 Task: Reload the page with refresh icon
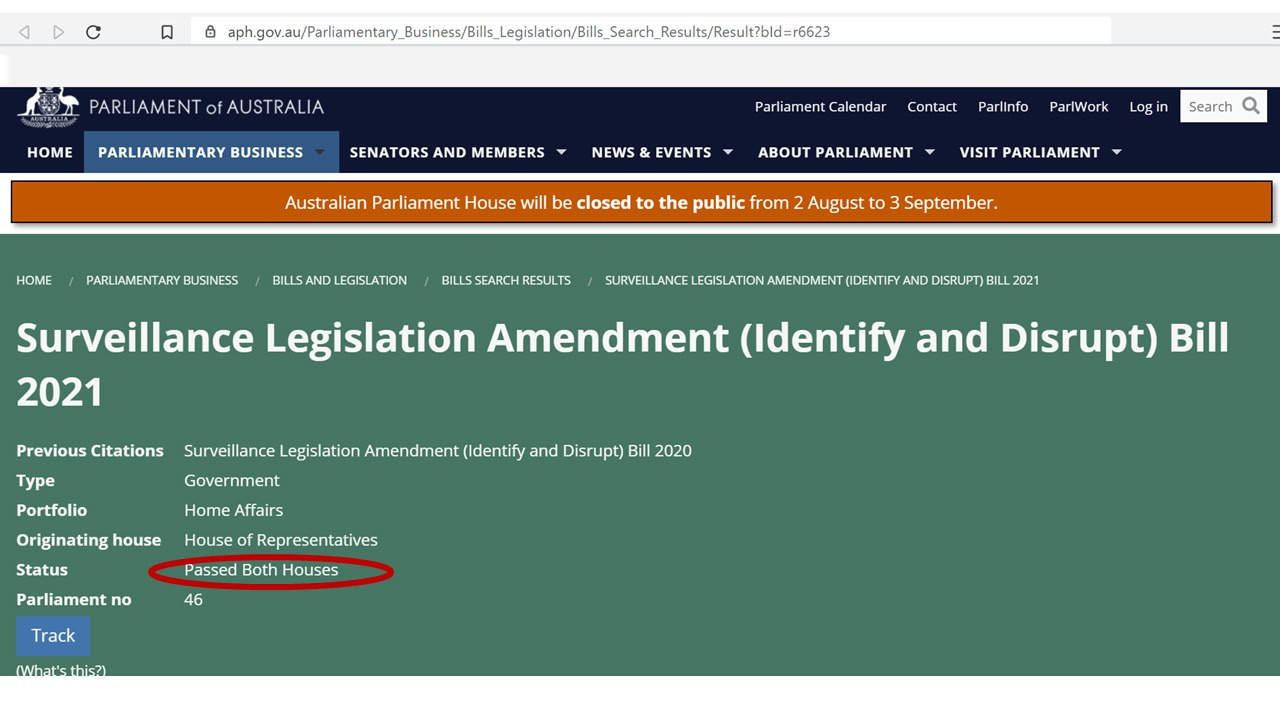[93, 32]
